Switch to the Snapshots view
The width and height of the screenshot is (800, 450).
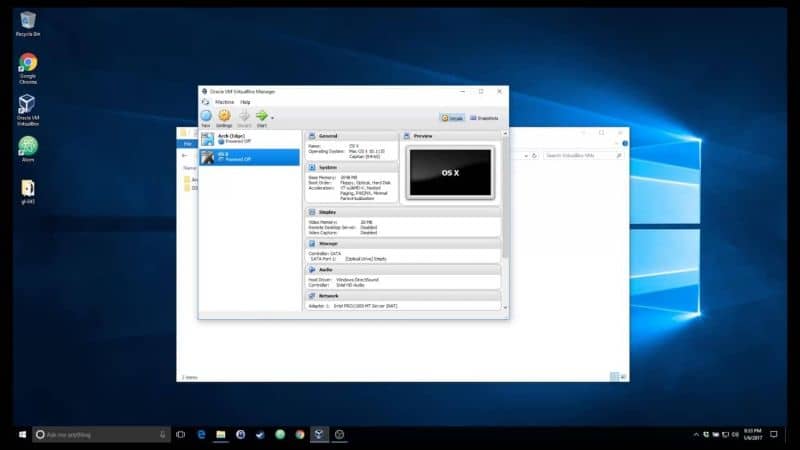[x=484, y=118]
